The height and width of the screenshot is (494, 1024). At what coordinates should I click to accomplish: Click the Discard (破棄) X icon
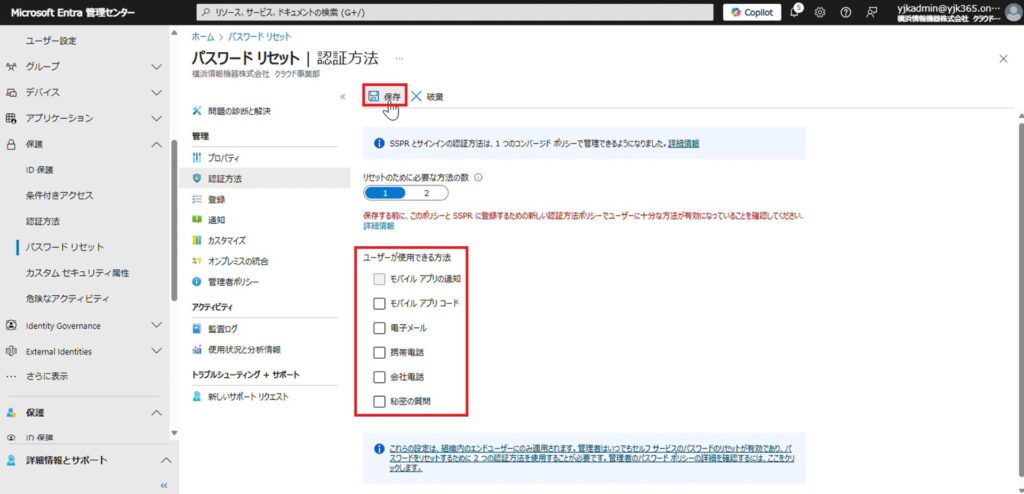pyautogui.click(x=417, y=96)
